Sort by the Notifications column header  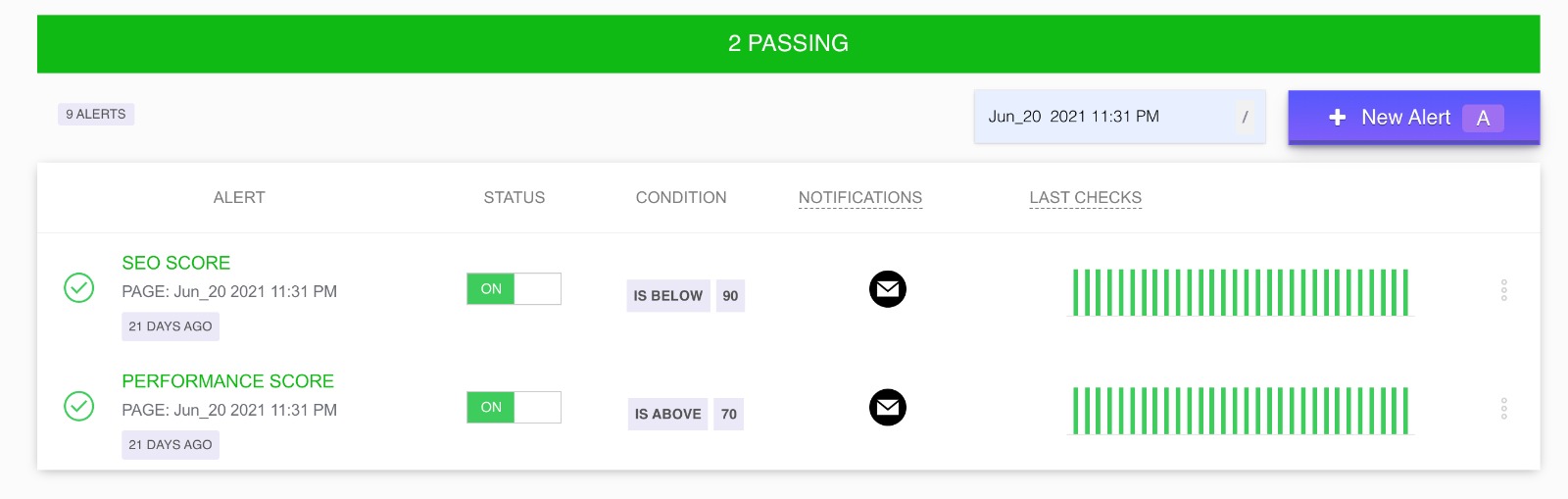860,197
